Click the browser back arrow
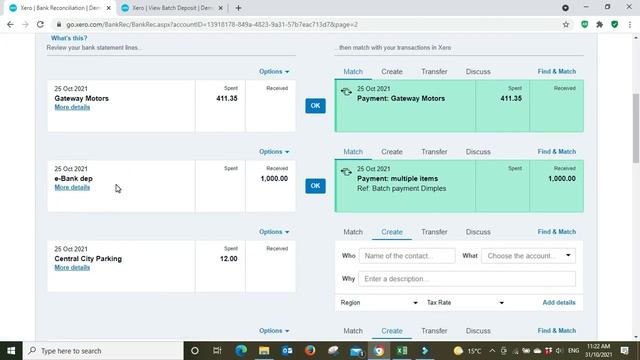This screenshot has width=640, height=360. click(10, 24)
